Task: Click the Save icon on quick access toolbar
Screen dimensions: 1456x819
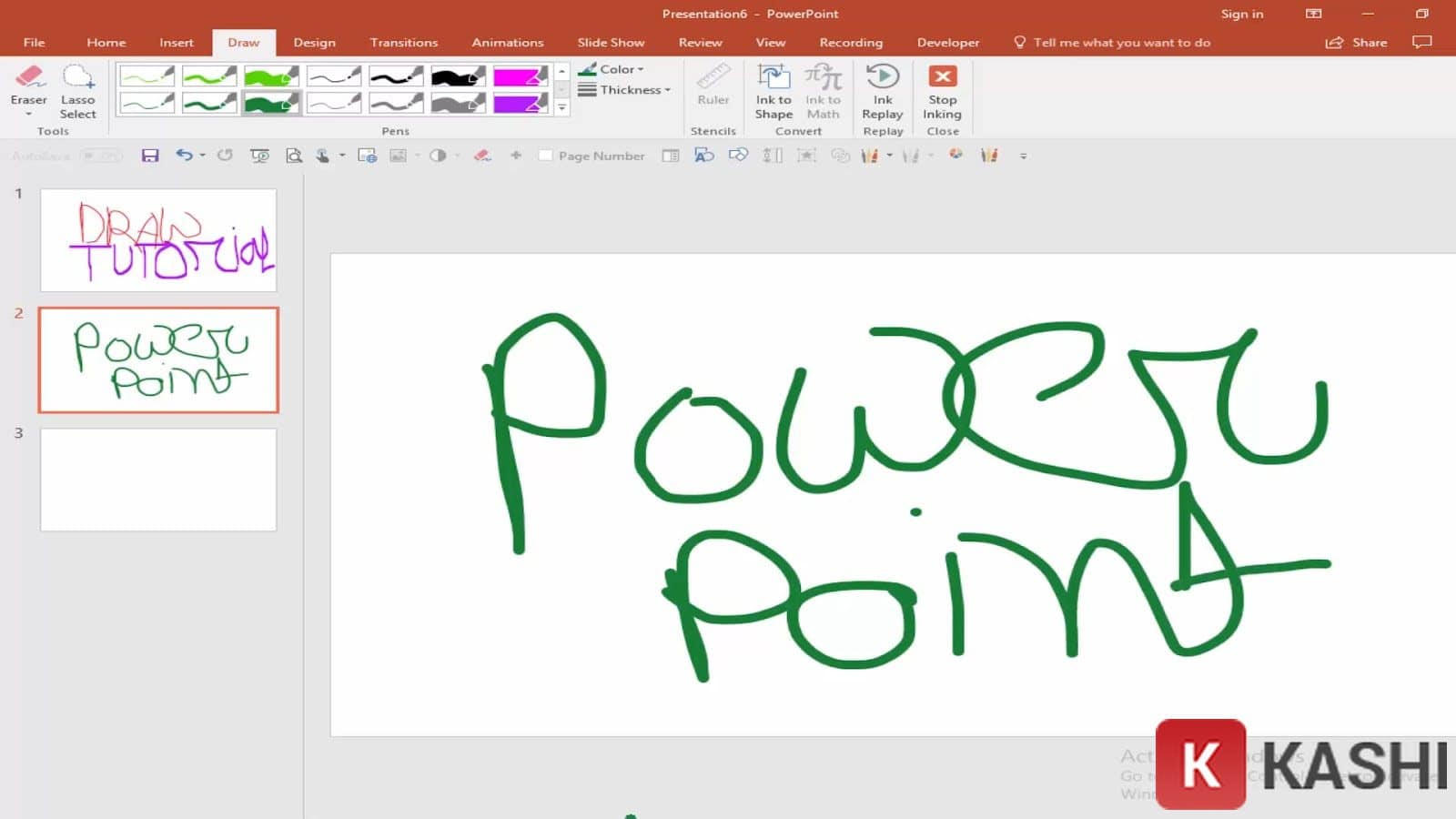Action: 151,156
